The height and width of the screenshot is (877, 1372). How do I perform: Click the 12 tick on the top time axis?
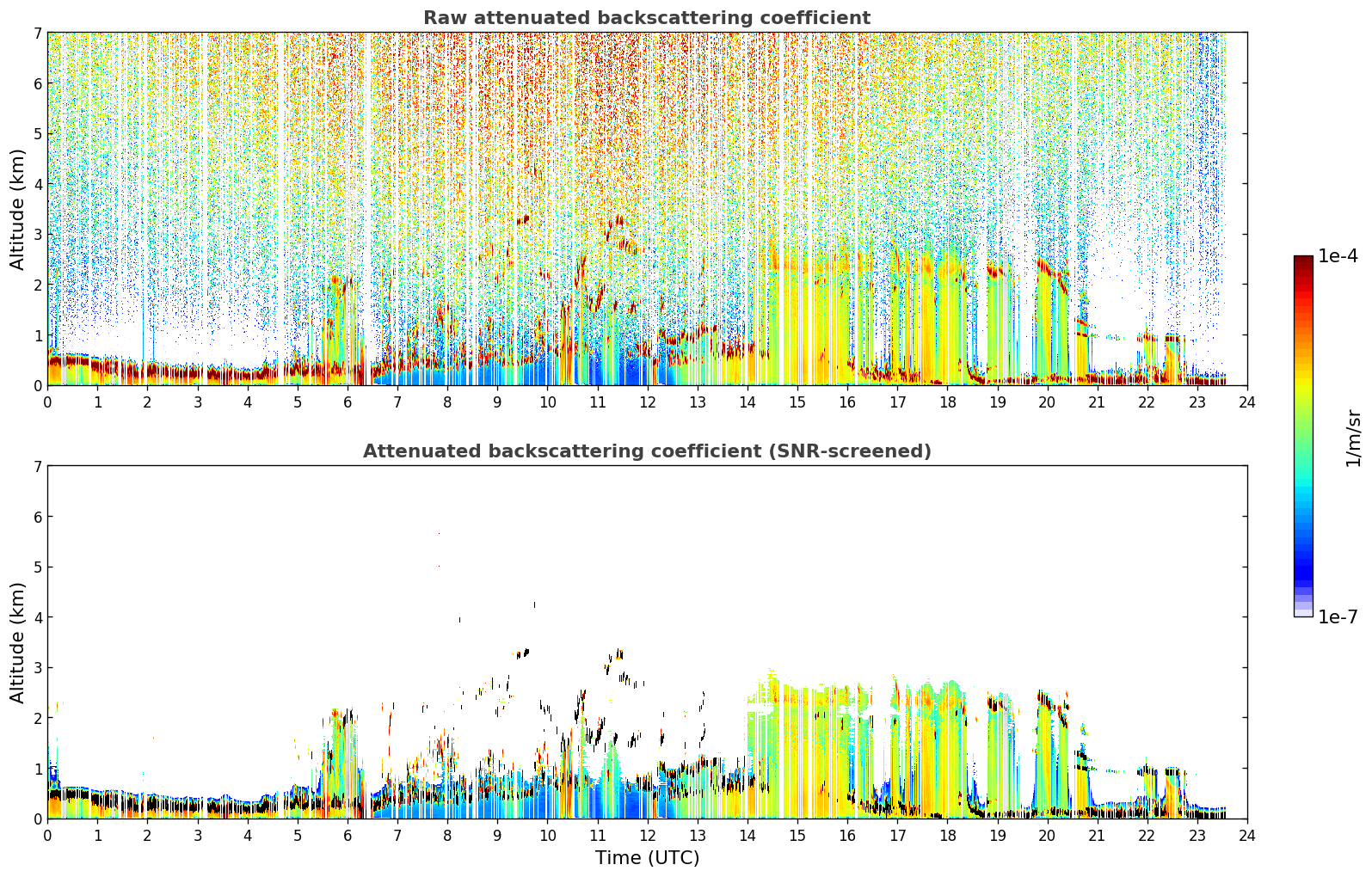[647, 402]
